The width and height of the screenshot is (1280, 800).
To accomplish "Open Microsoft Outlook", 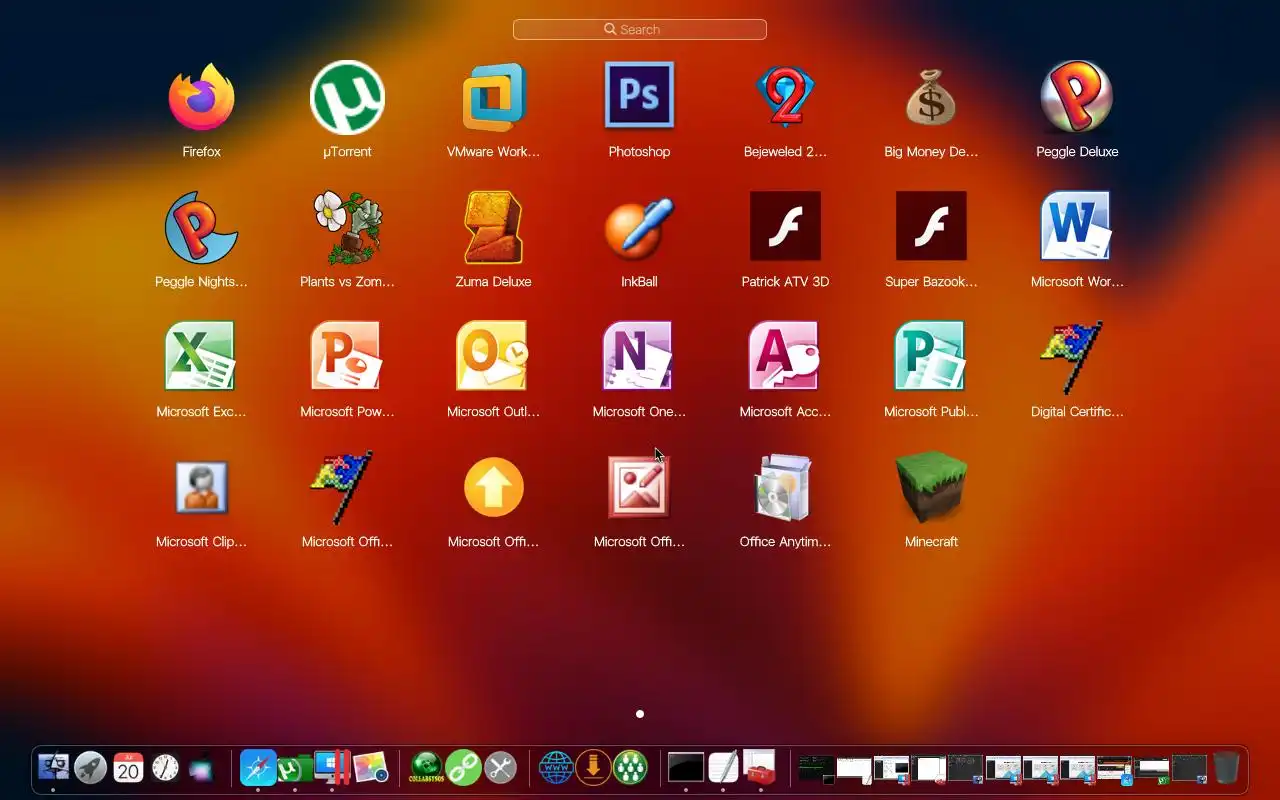I will tap(493, 356).
